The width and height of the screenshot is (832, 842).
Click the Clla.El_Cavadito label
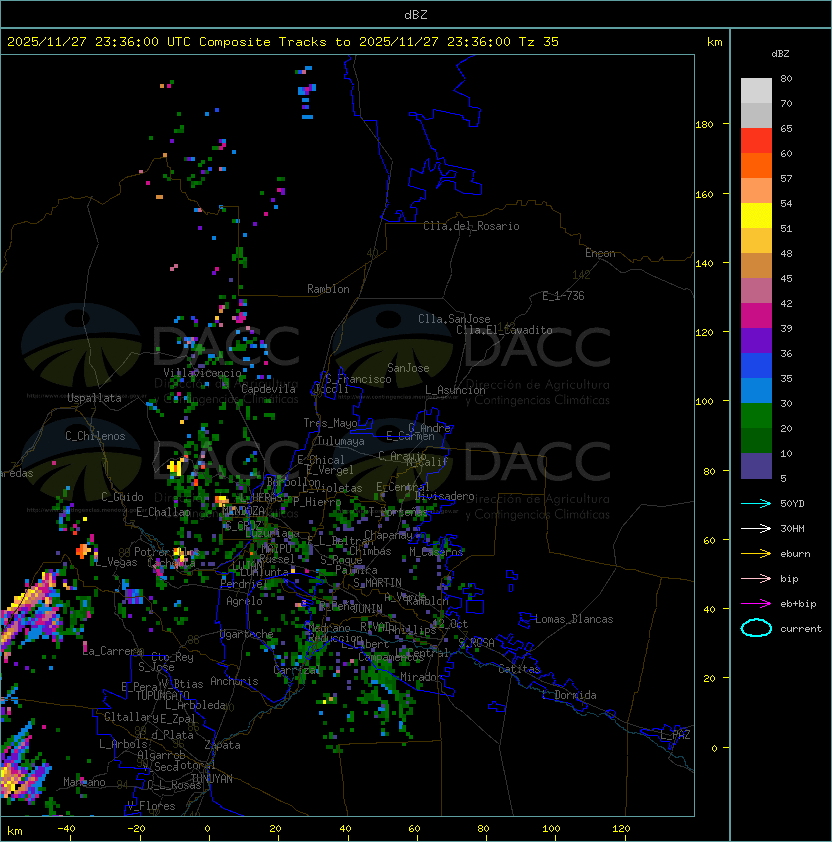pos(504,330)
